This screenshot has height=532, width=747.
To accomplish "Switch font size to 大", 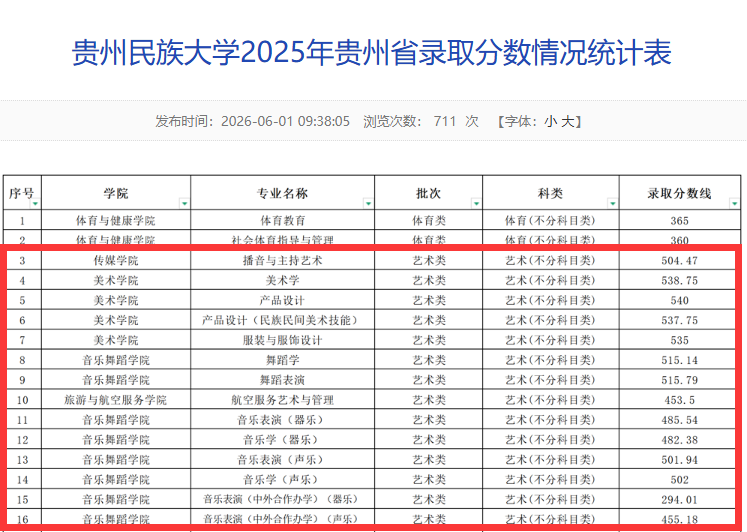I will (567, 121).
